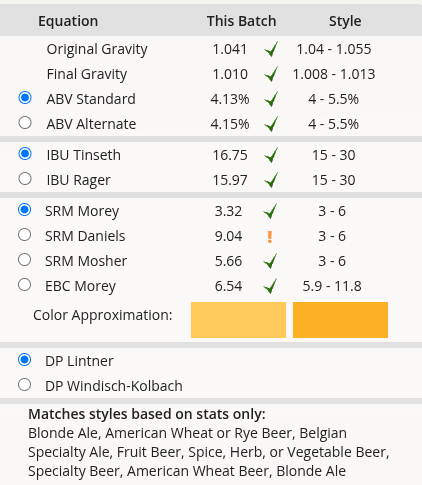Click the This Batch color approximation swatch
The width and height of the screenshot is (422, 485).
(238, 320)
